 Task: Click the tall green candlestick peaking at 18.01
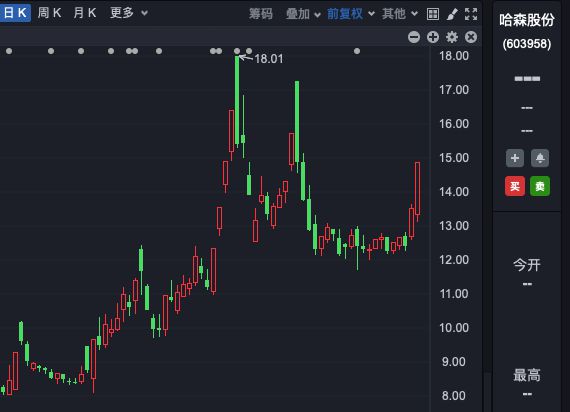coord(237,101)
